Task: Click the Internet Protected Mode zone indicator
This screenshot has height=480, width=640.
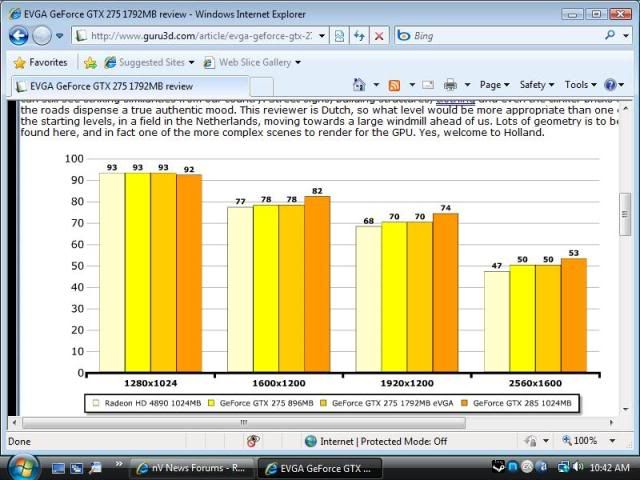Action: pos(376,441)
